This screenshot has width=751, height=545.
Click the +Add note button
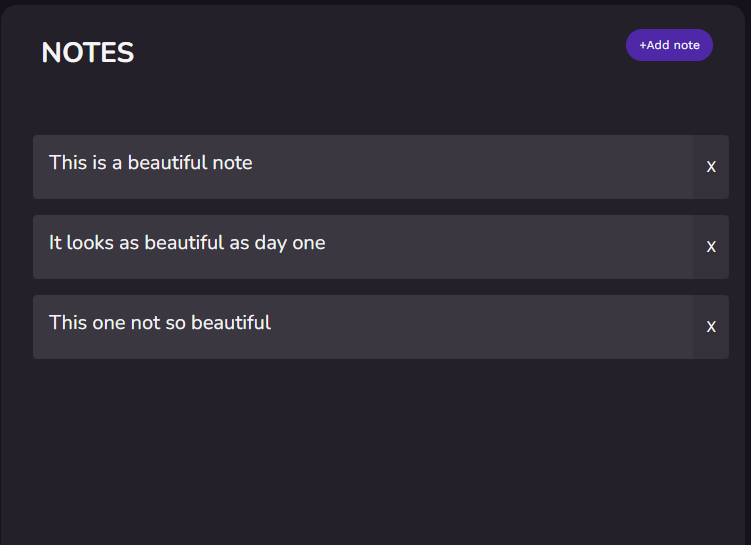(x=669, y=45)
